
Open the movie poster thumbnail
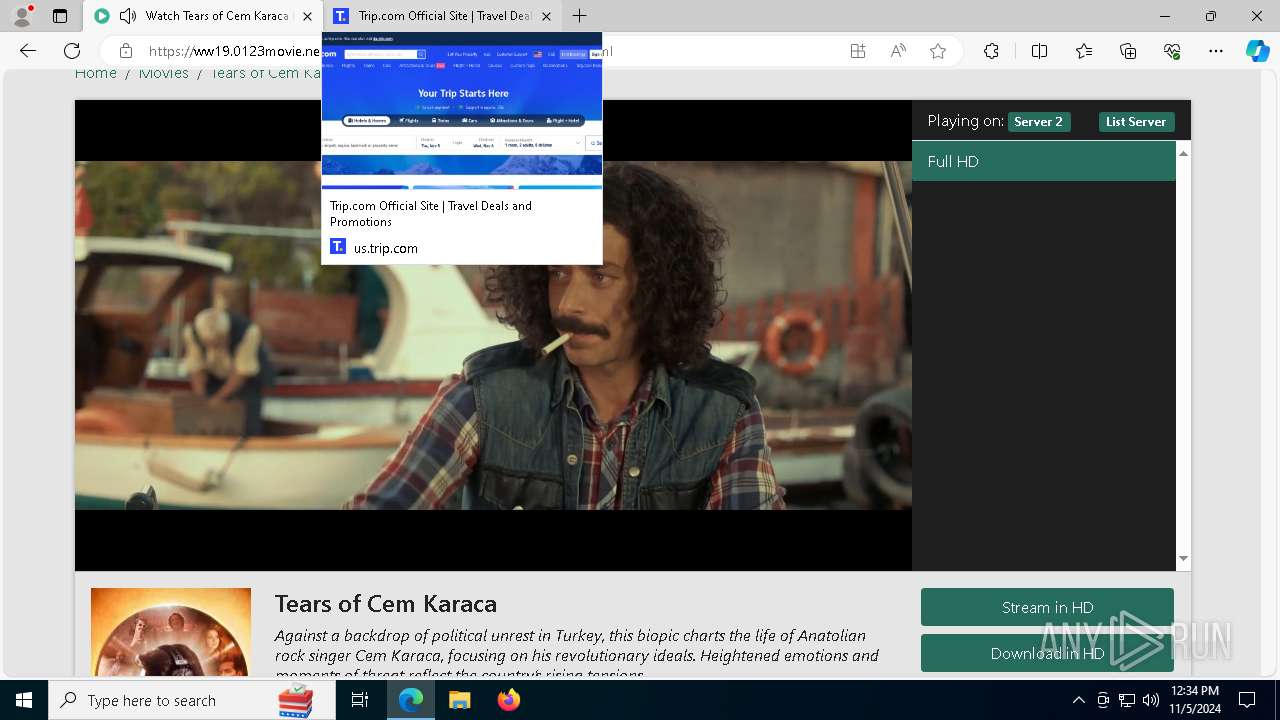(171, 633)
